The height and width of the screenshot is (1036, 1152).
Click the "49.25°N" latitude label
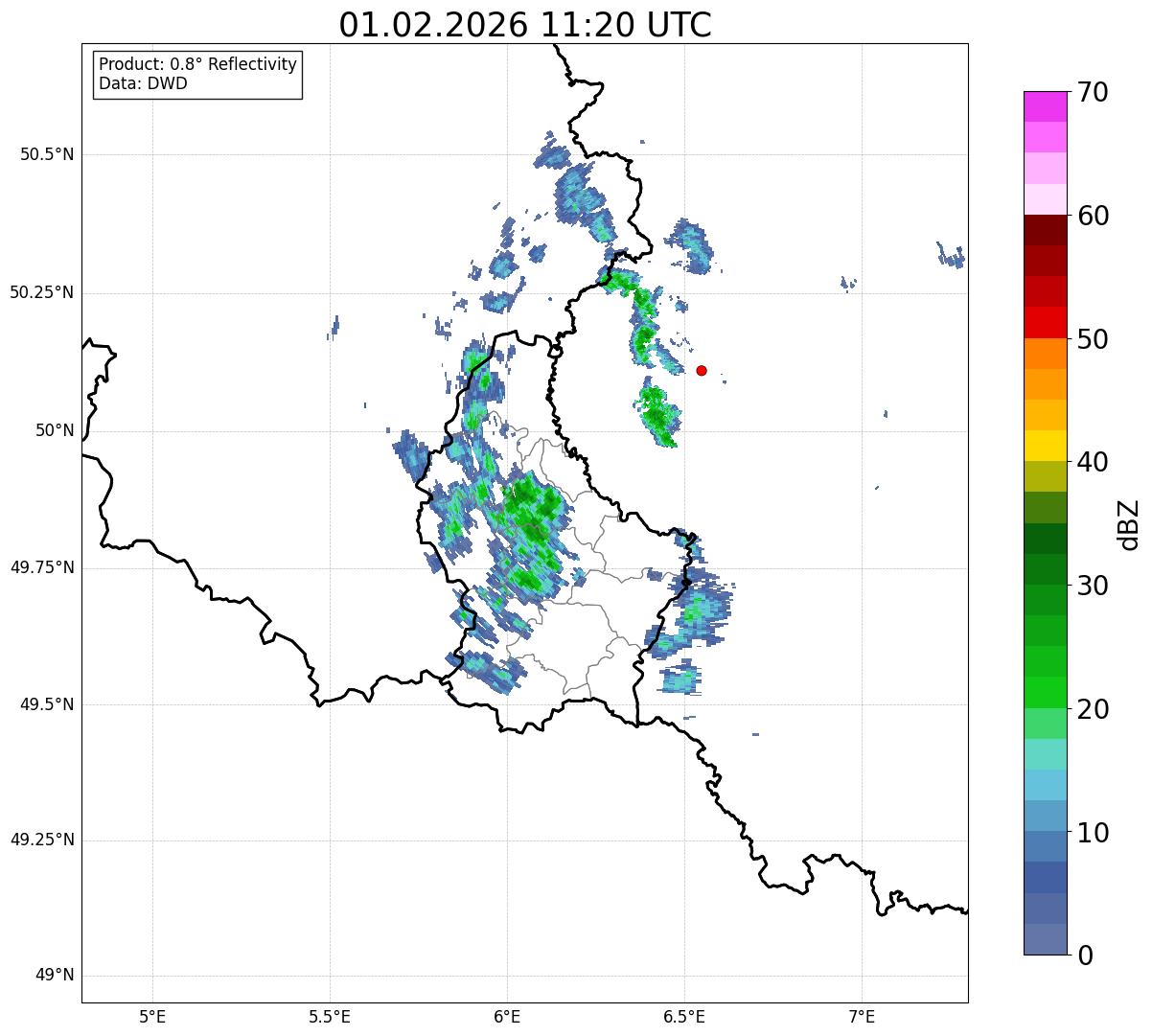[42, 840]
